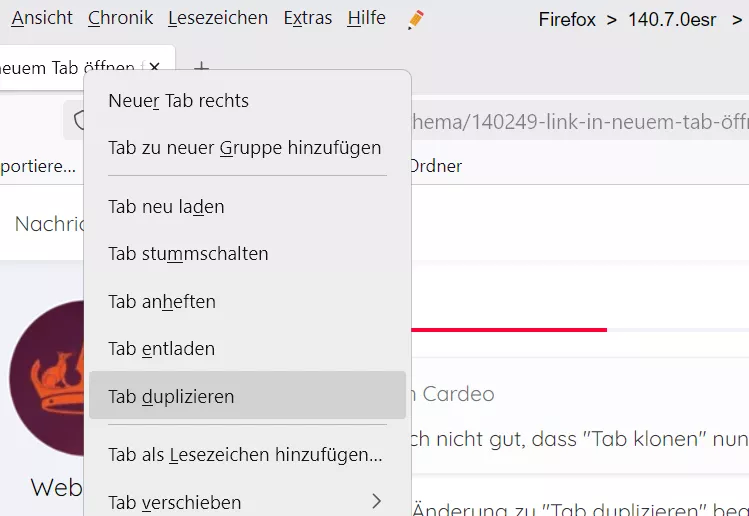Click the bookmark item ending 'portiere...'
Screen dimensions: 749x516
pos(38,166)
